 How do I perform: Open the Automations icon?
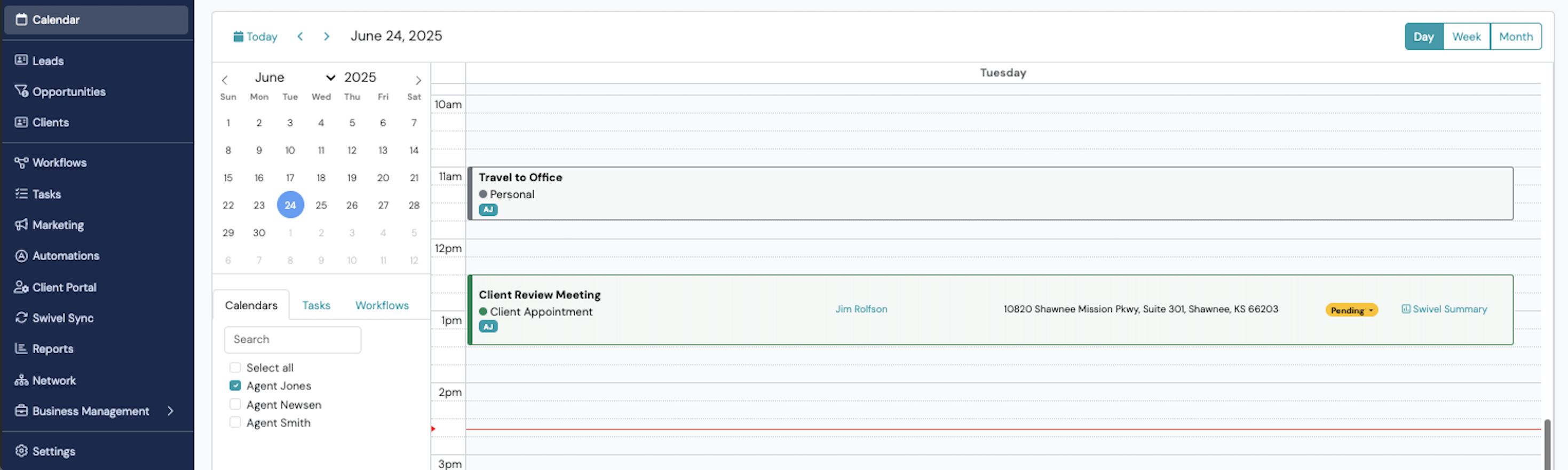click(21, 256)
